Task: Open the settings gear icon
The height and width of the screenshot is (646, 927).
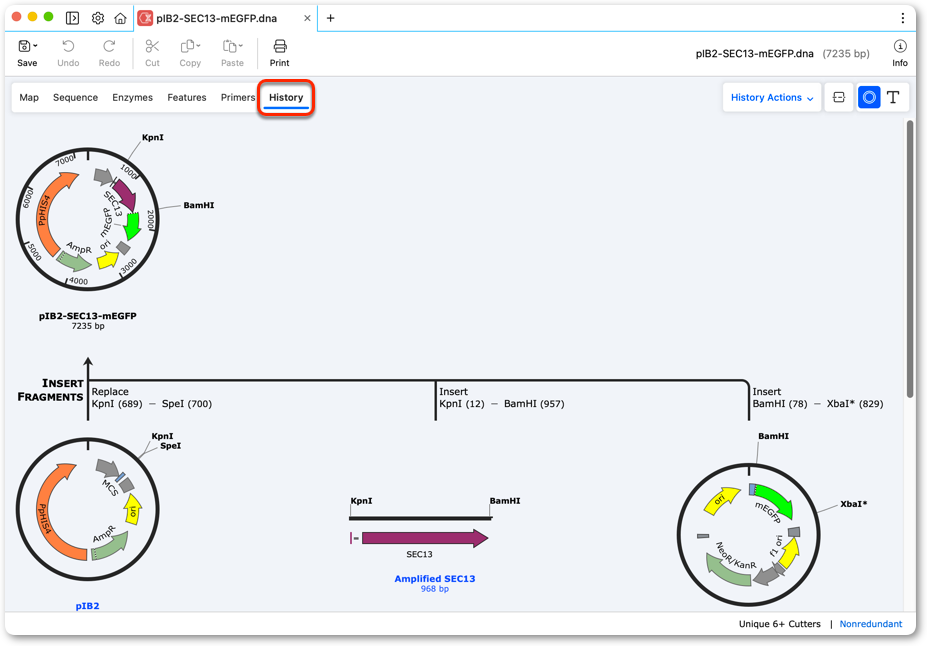Action: (x=98, y=18)
